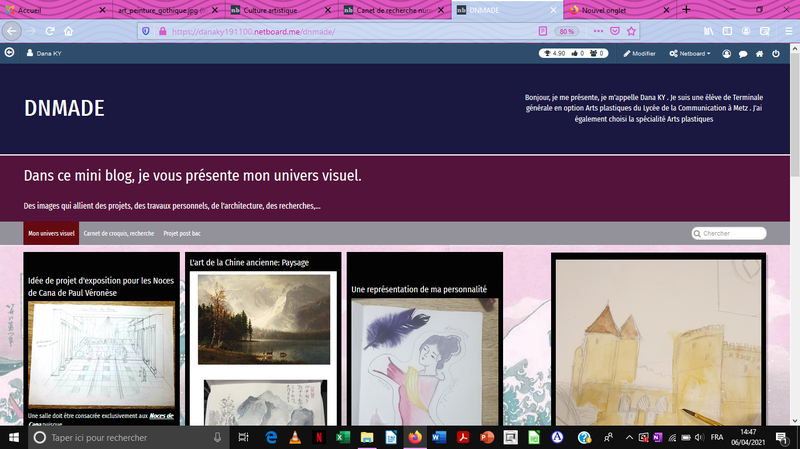Expand the Netboard dropdown menu

(x=690, y=53)
